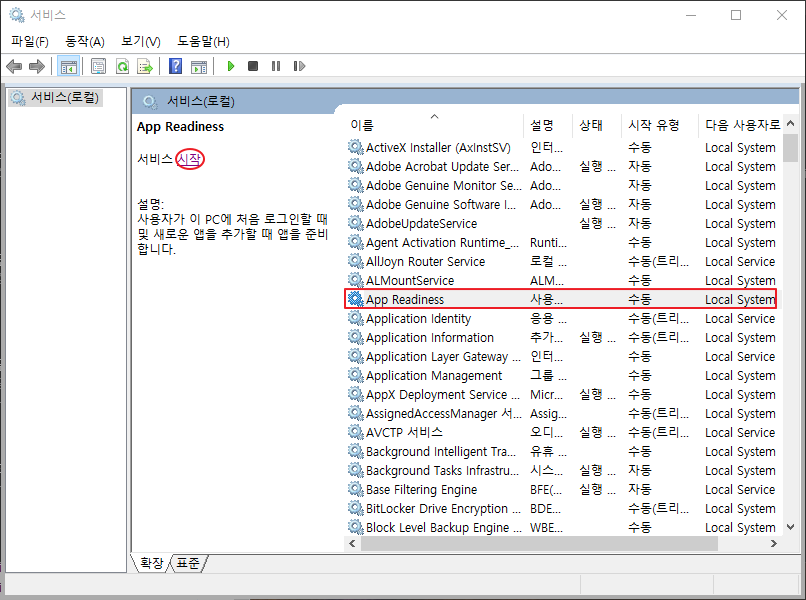Click the 시작 link to start service
Screen dimensions: 806x600
[x=189, y=159]
